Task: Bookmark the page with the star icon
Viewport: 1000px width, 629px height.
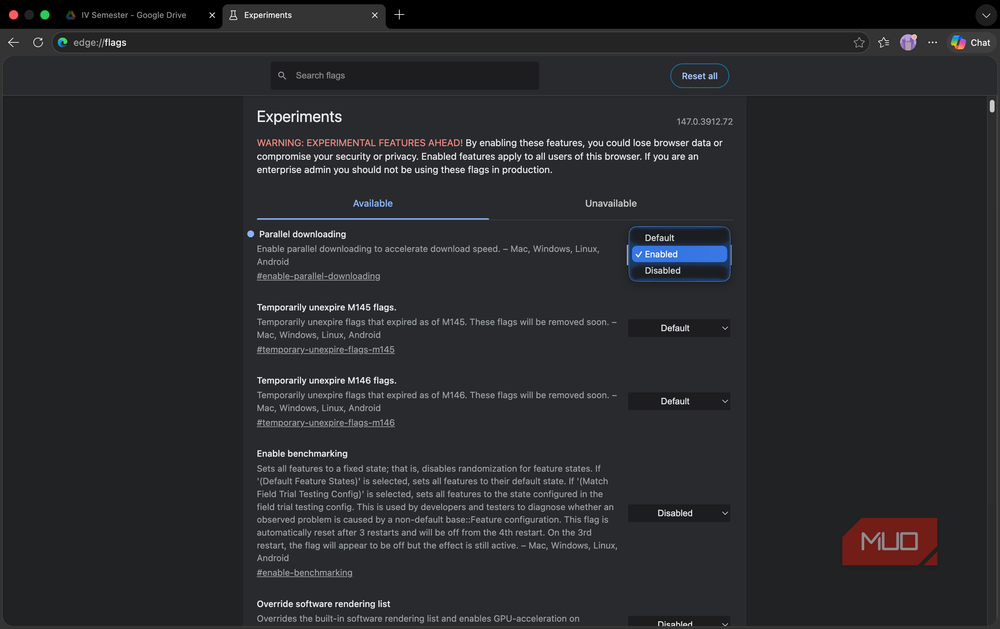Action: click(x=859, y=43)
